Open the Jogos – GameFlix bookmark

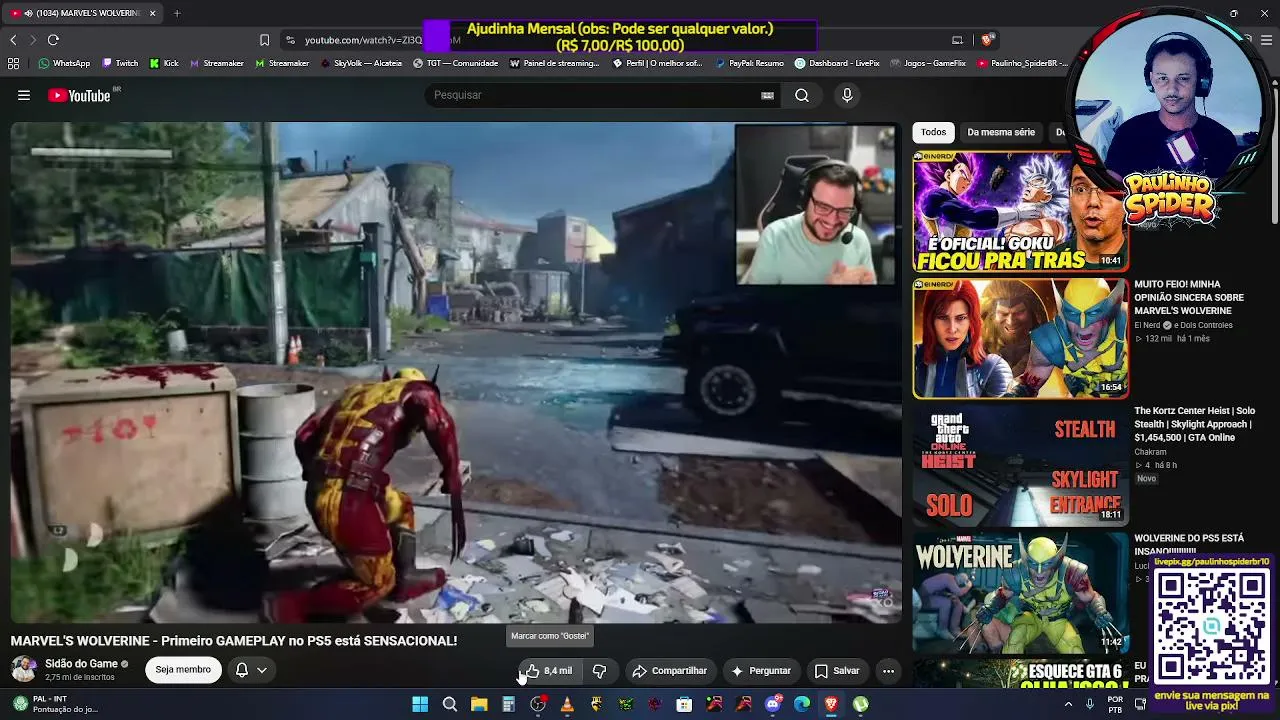[x=928, y=63]
